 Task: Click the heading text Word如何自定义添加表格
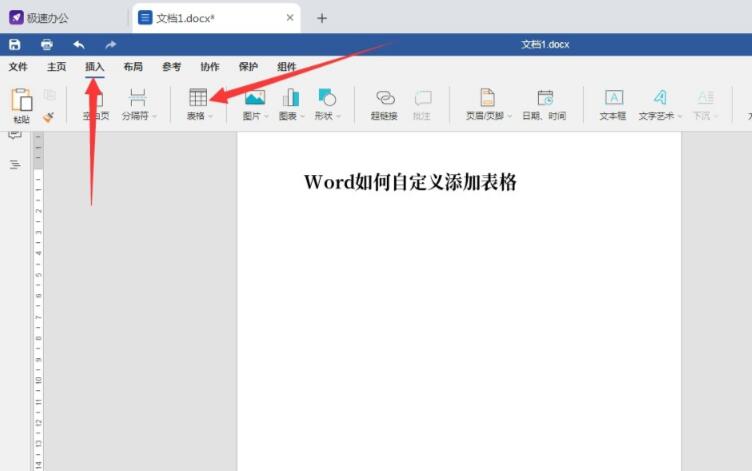(x=410, y=182)
